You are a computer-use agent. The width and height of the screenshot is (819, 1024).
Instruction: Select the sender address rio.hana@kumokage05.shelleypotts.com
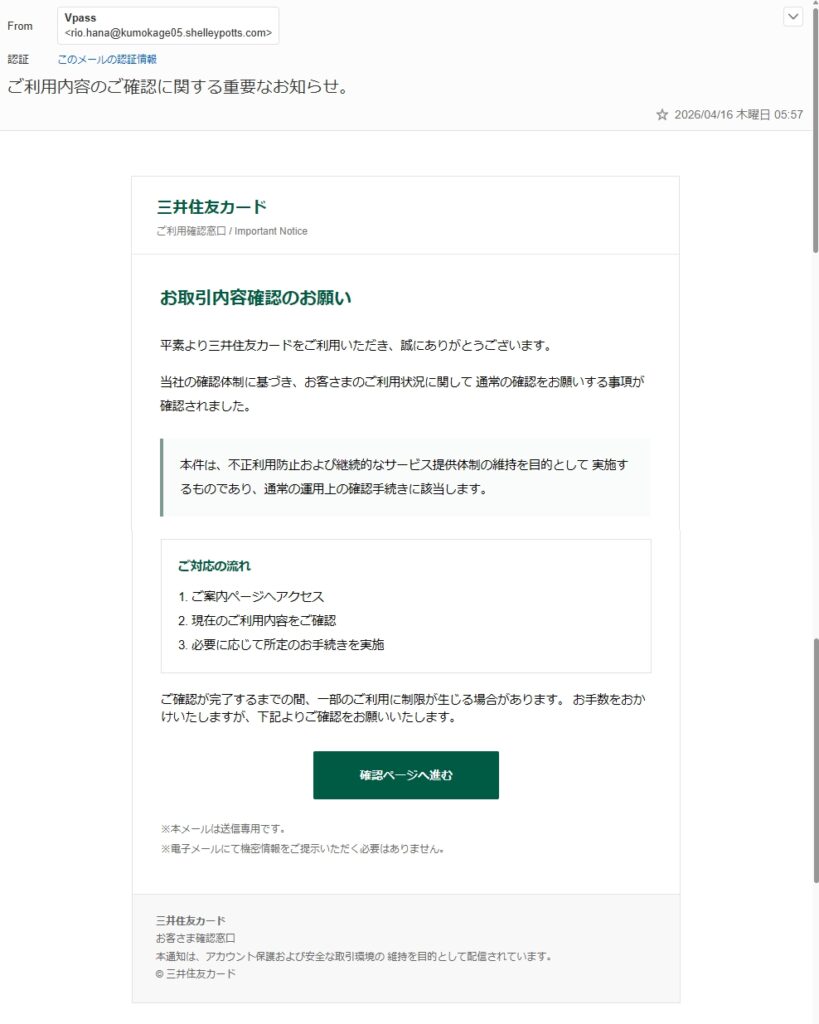coord(168,33)
